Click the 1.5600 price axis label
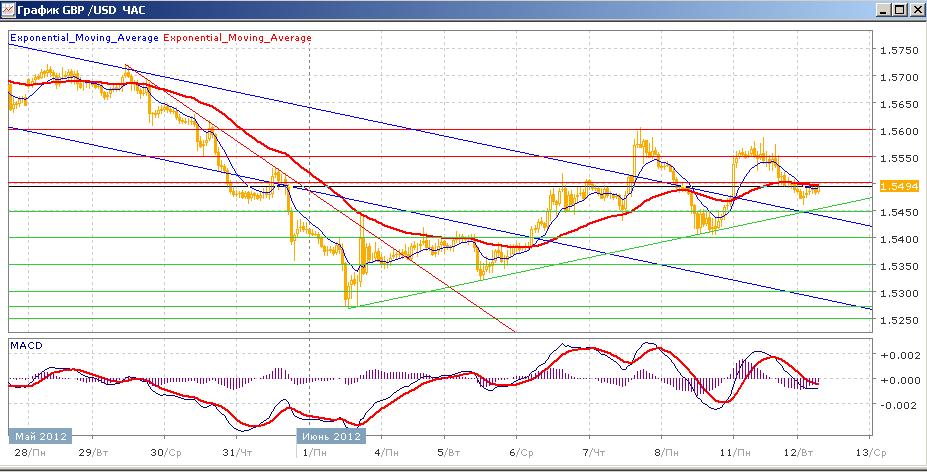Viewport: 927px width, 472px height. pos(899,131)
